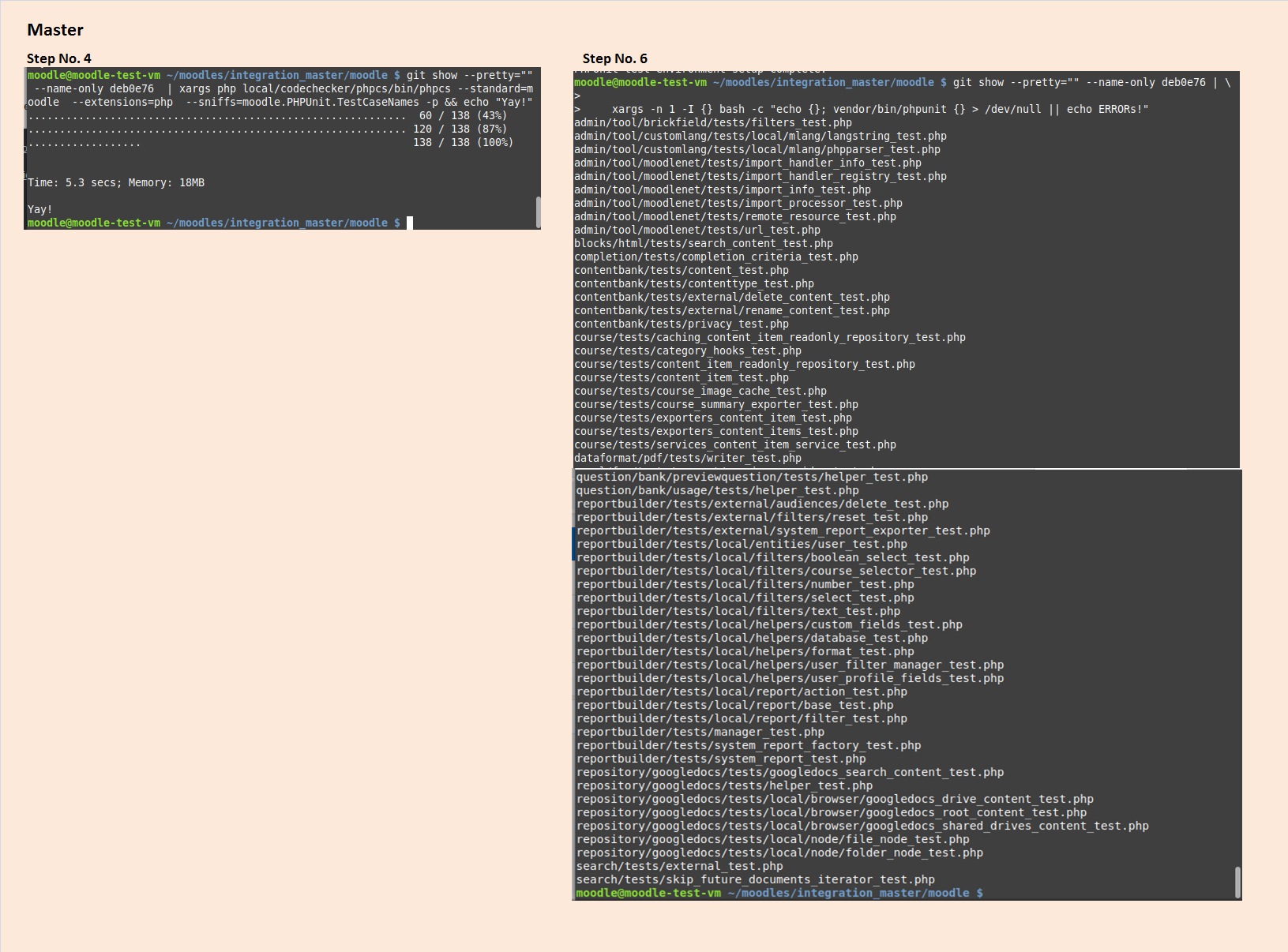Click skip_future_documents_iterator_test.php line
1288x952 pixels.
coord(756,879)
